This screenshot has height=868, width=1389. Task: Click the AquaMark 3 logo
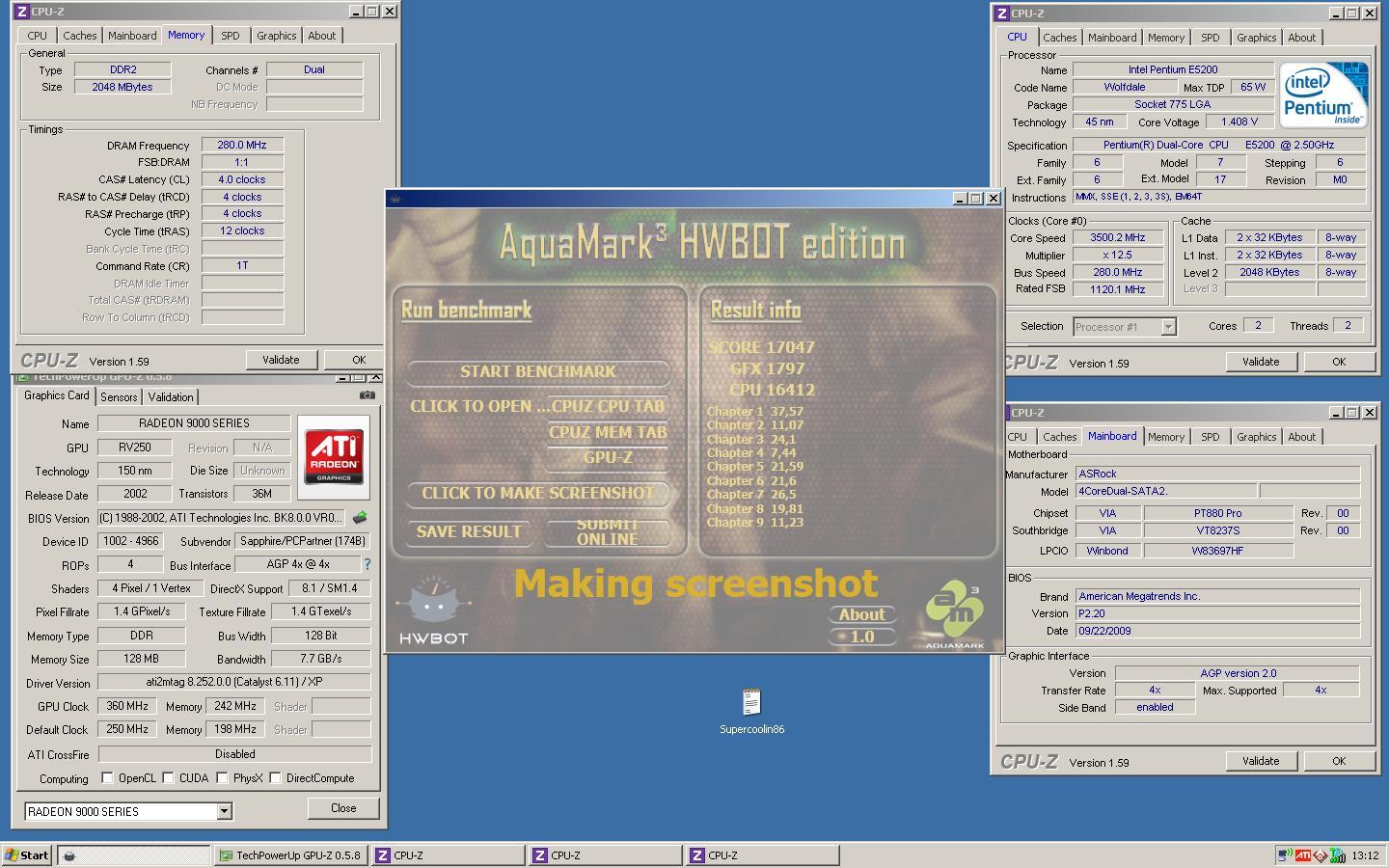pyautogui.click(x=954, y=613)
